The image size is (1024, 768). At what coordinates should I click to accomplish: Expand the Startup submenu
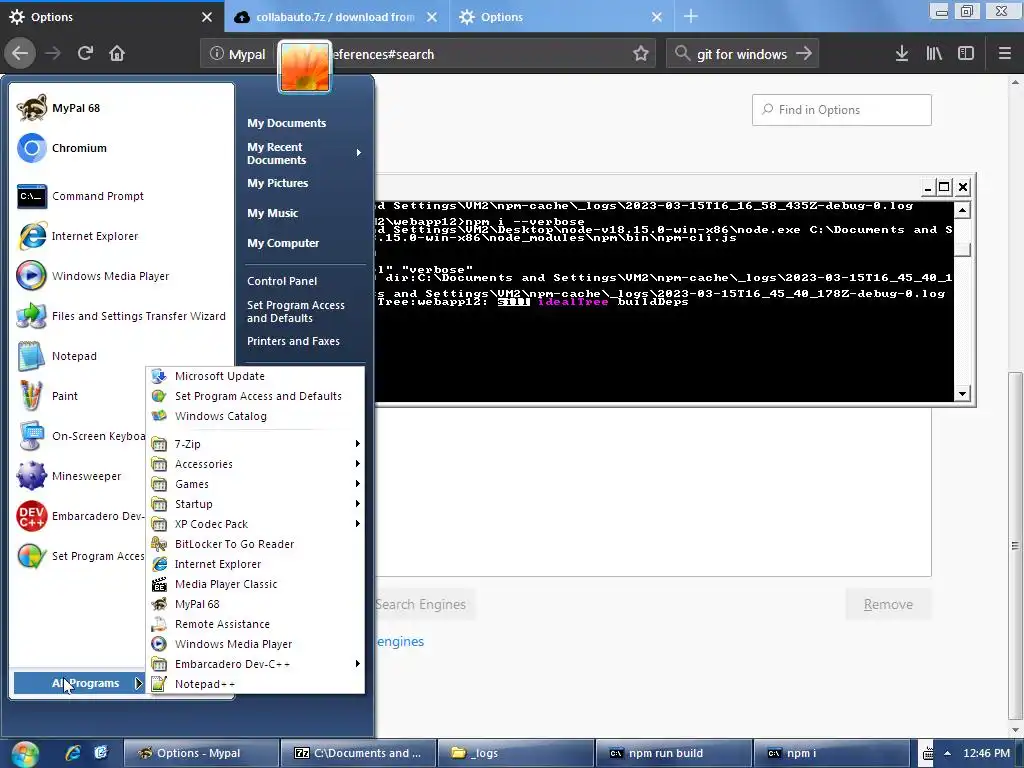(255, 504)
